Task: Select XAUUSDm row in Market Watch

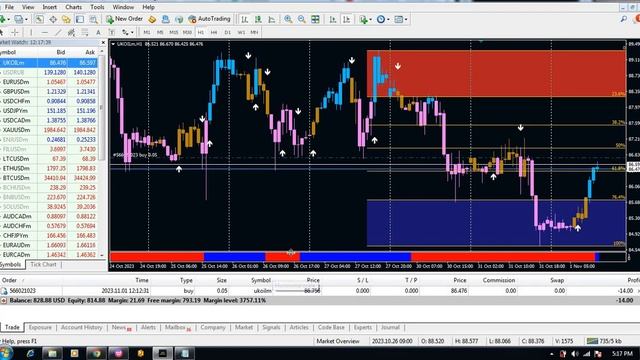Action: (49, 130)
